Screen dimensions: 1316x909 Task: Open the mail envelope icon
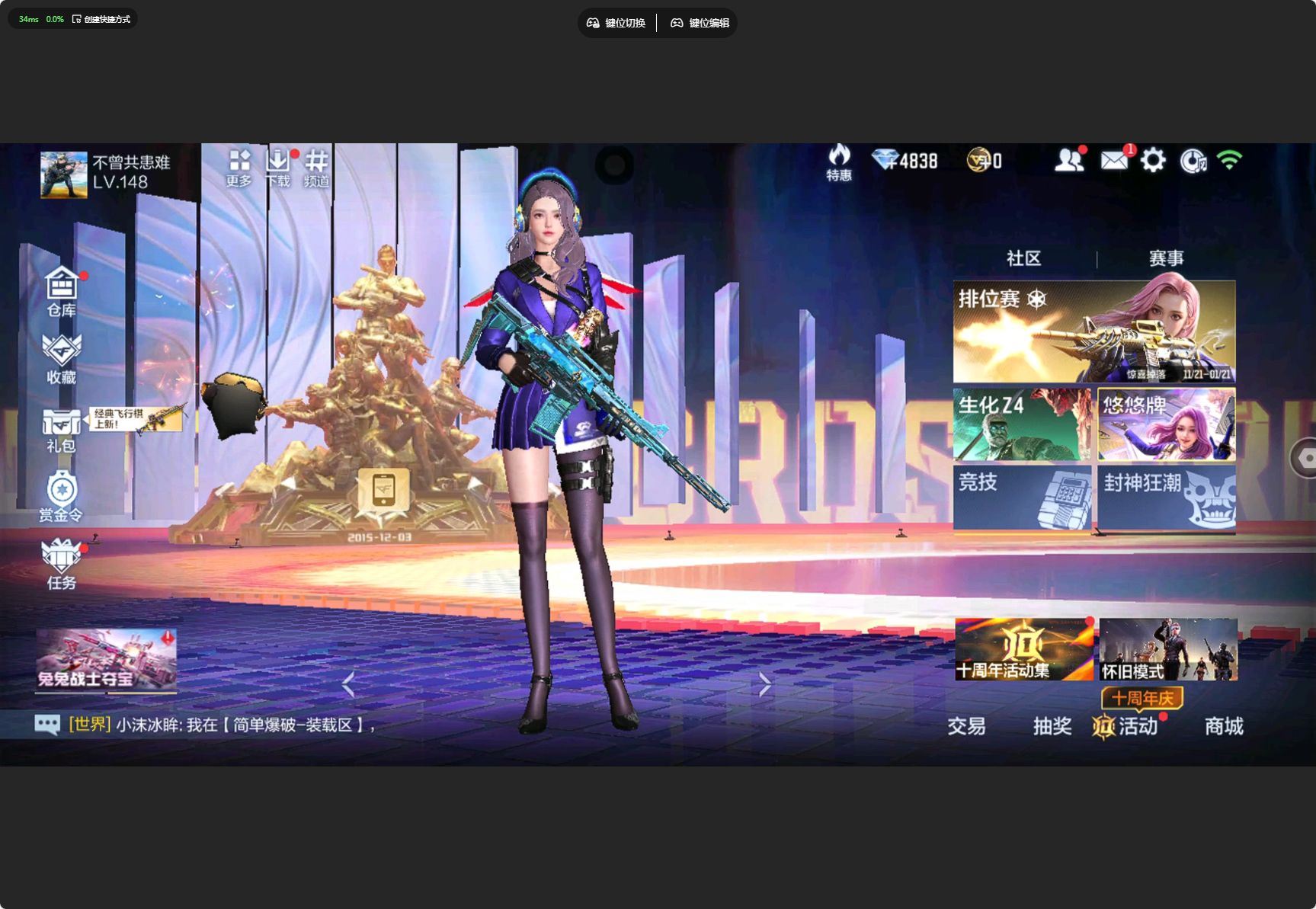coord(1114,161)
